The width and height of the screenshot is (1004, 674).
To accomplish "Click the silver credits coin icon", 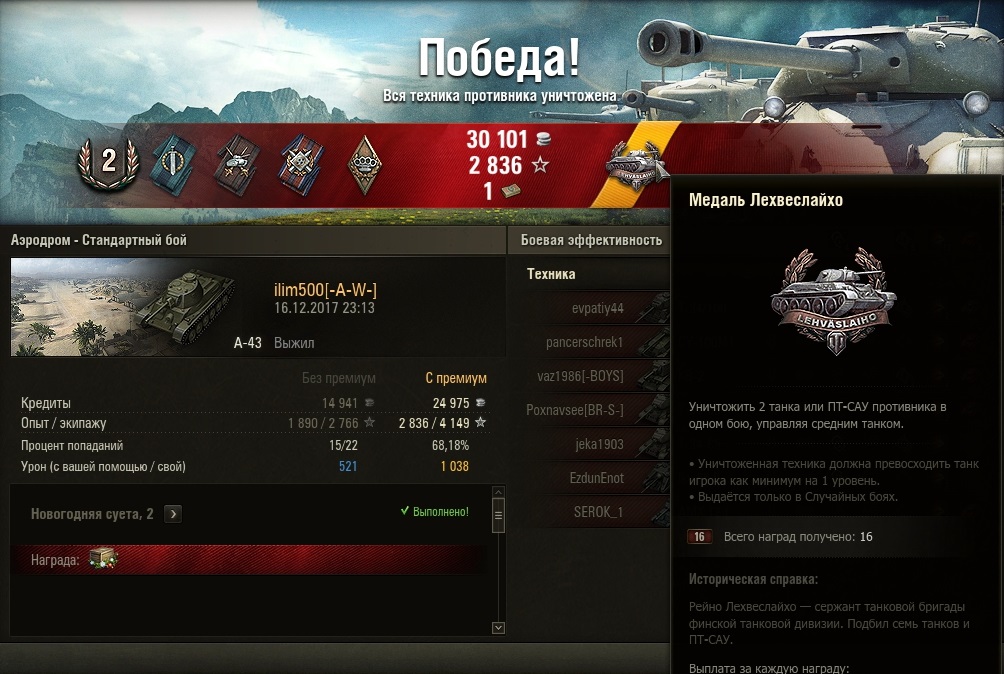I will coord(544,139).
